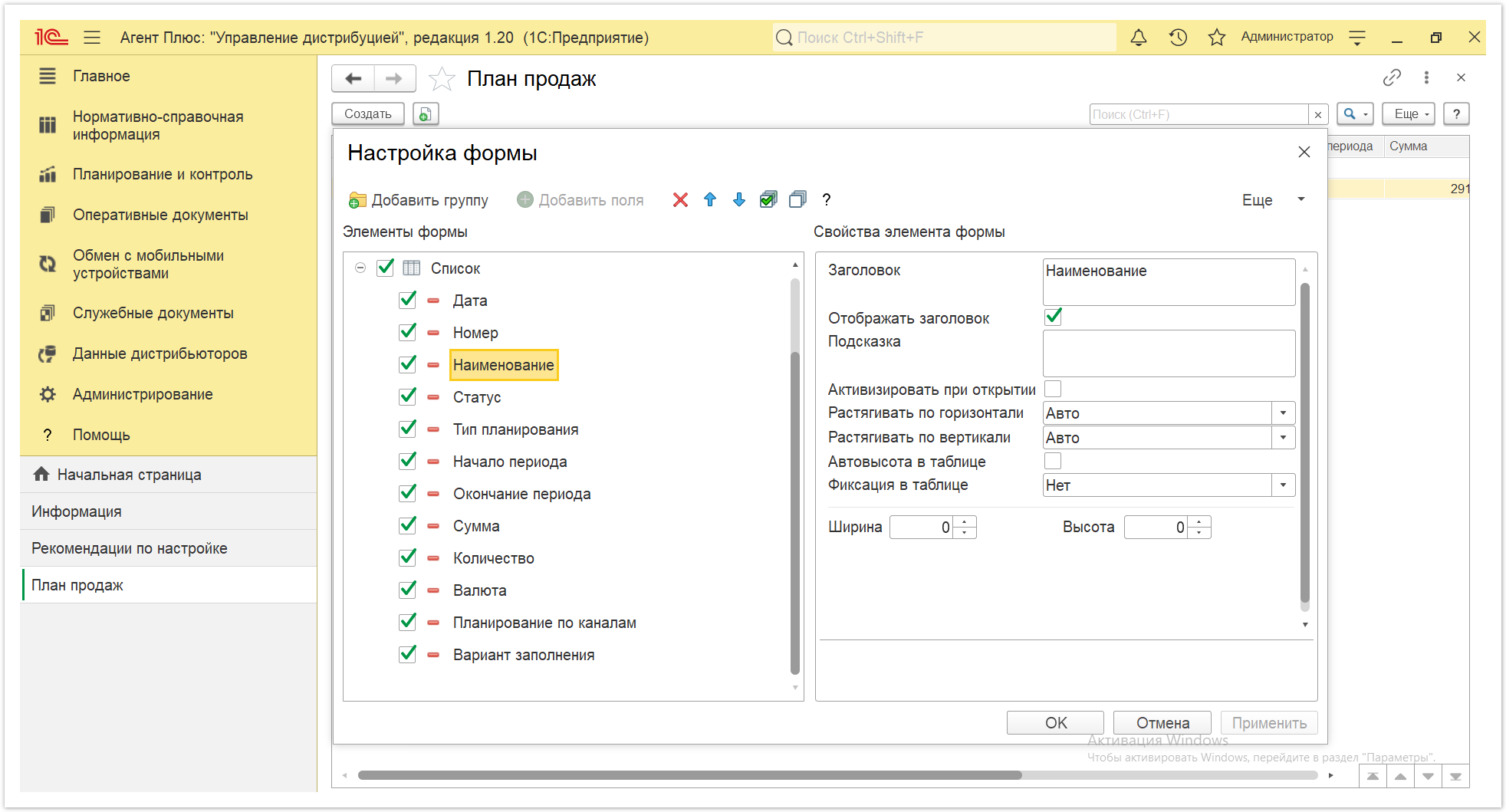
Task: Increase Ширина with the up stepper
Action: (x=965, y=522)
